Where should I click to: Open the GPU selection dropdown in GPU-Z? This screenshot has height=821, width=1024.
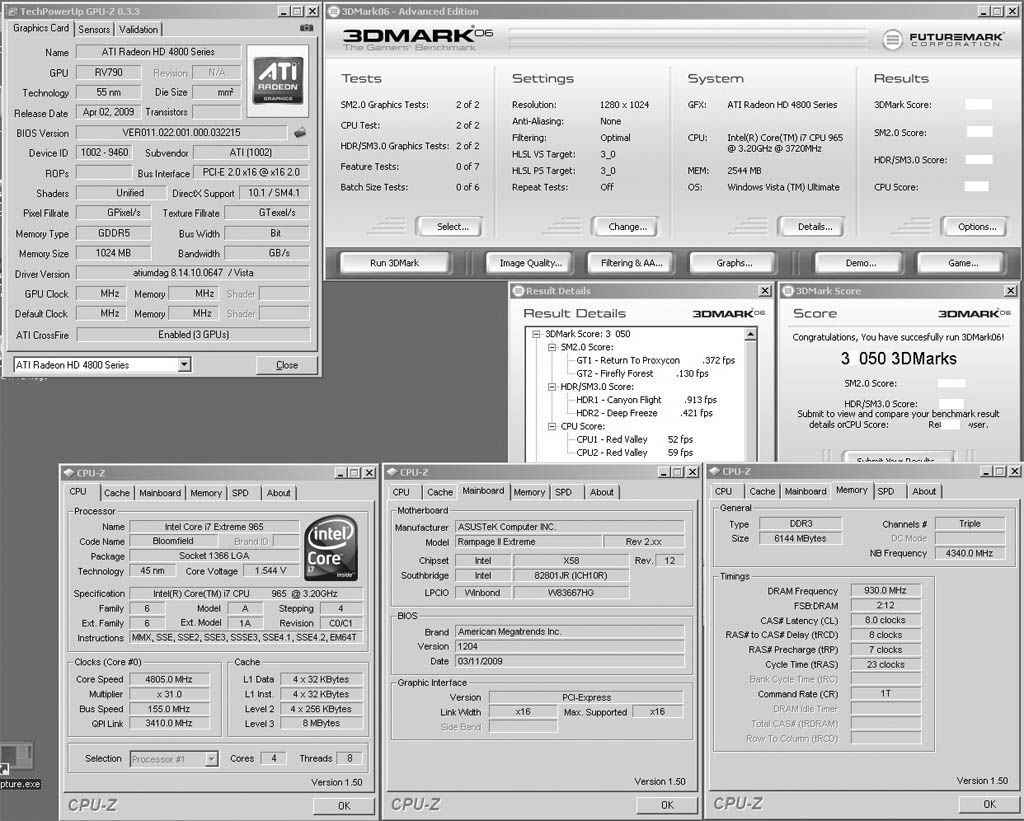click(184, 364)
